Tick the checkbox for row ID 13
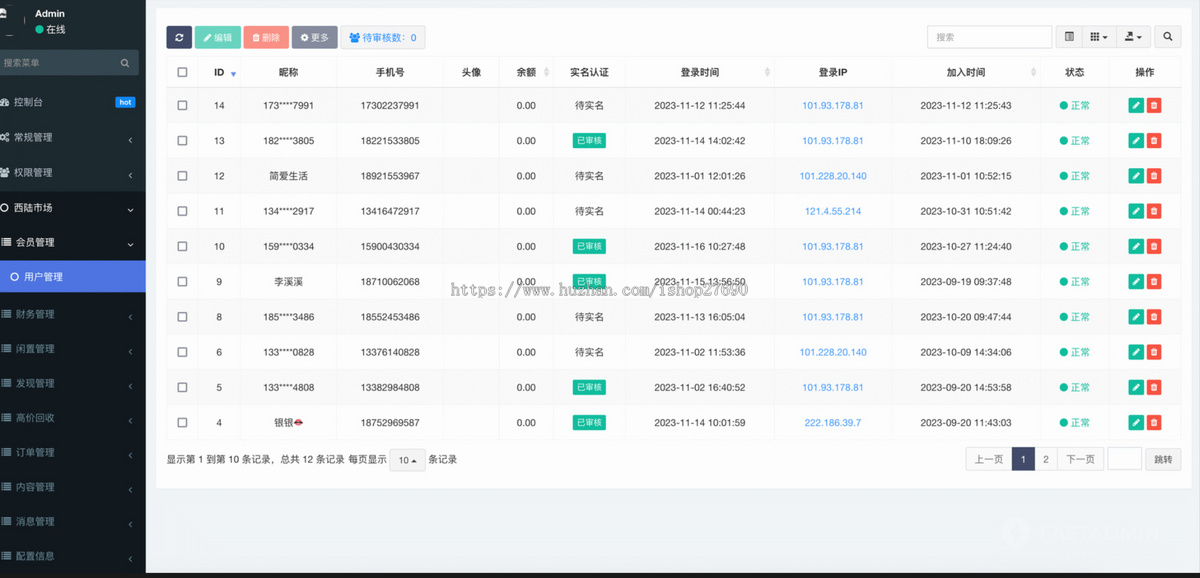The height and width of the screenshot is (578, 1200). [x=182, y=141]
